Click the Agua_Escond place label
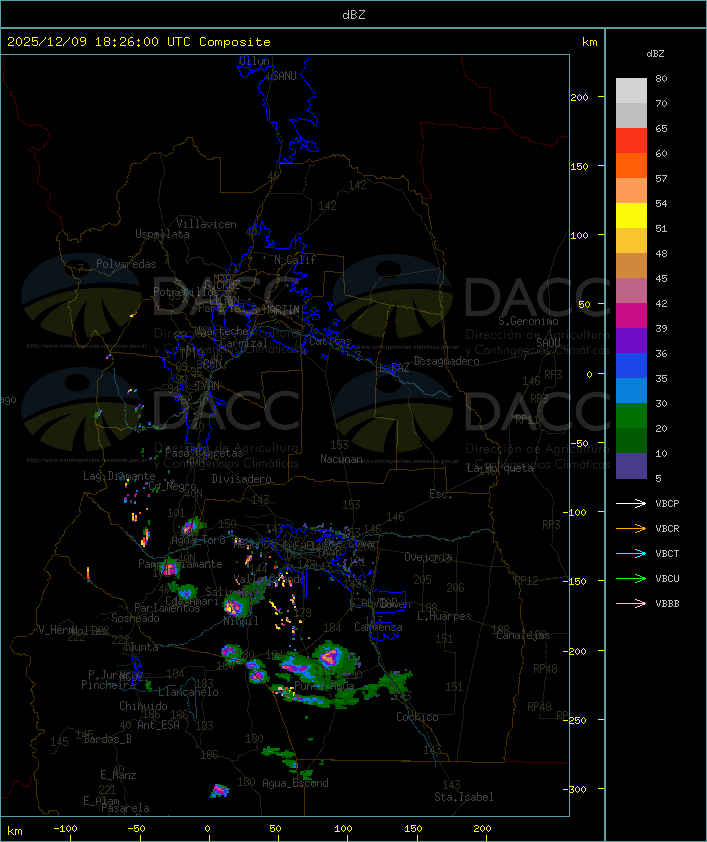Screen dimensions: 707x842 295,783
